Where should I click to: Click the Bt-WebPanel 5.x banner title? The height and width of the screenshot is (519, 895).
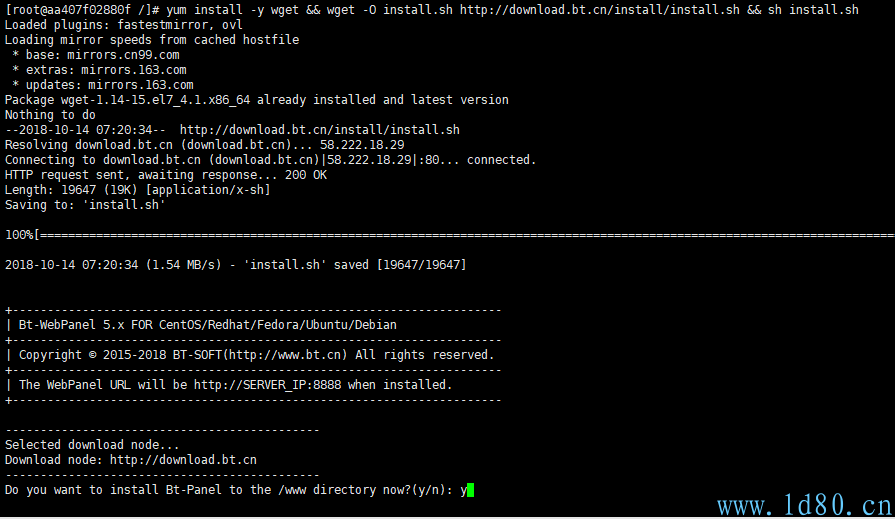[207, 325]
